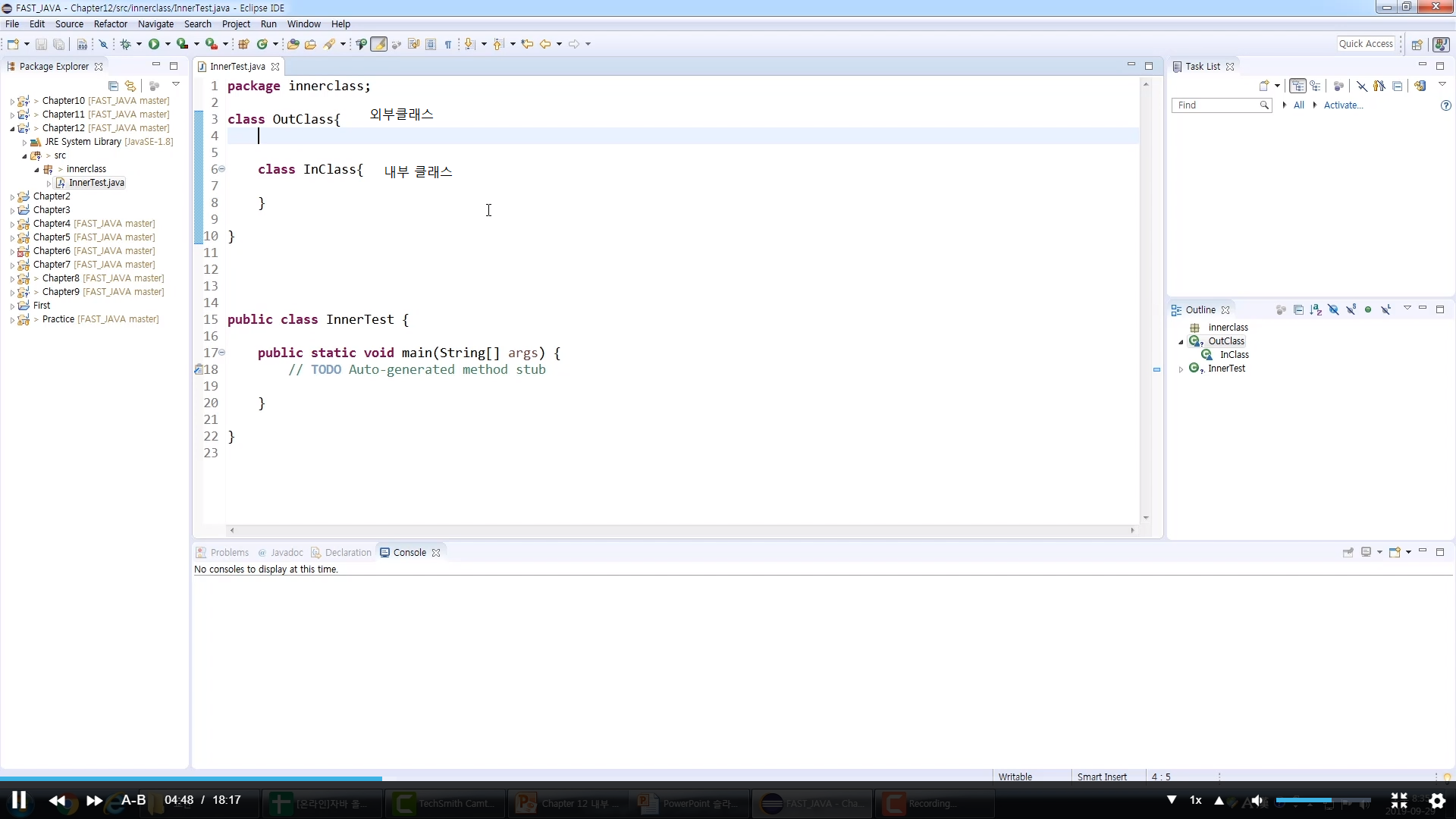Click the Debug bug icon
Viewport: 1456px width, 819px height.
[x=126, y=44]
